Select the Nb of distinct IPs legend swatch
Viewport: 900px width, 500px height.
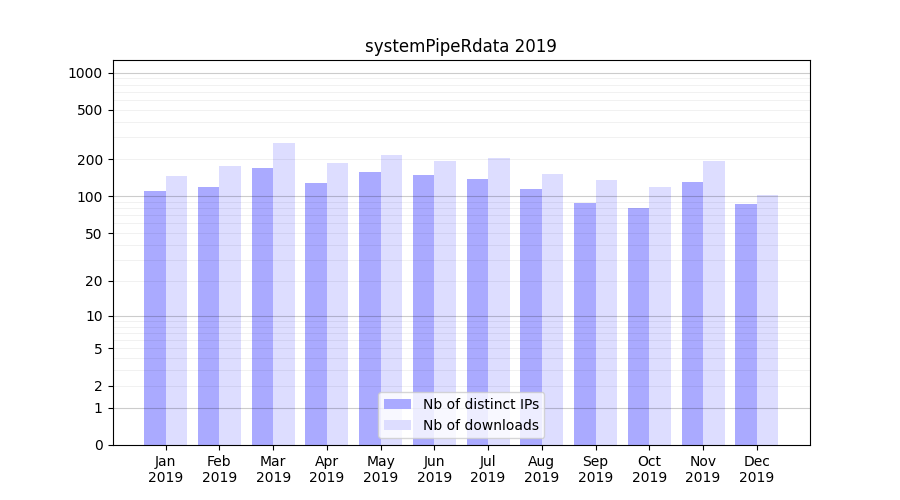coord(397,404)
